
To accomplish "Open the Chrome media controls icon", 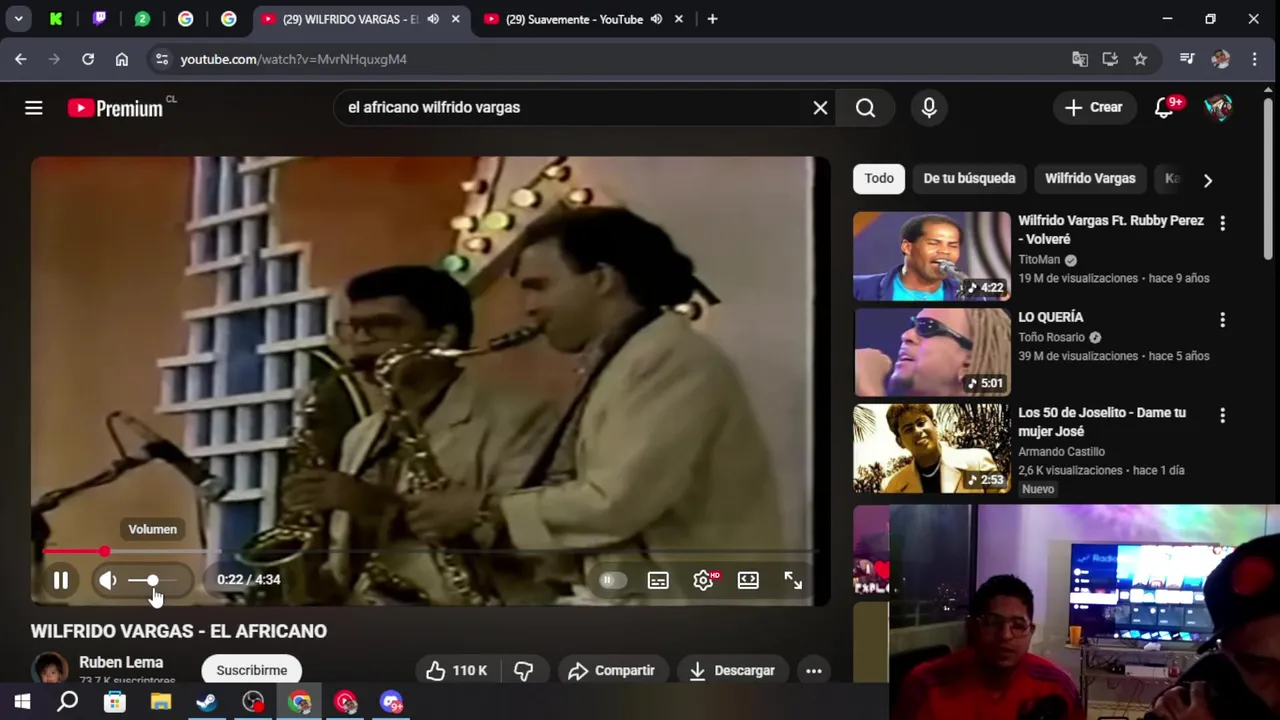I will pos(1187,59).
